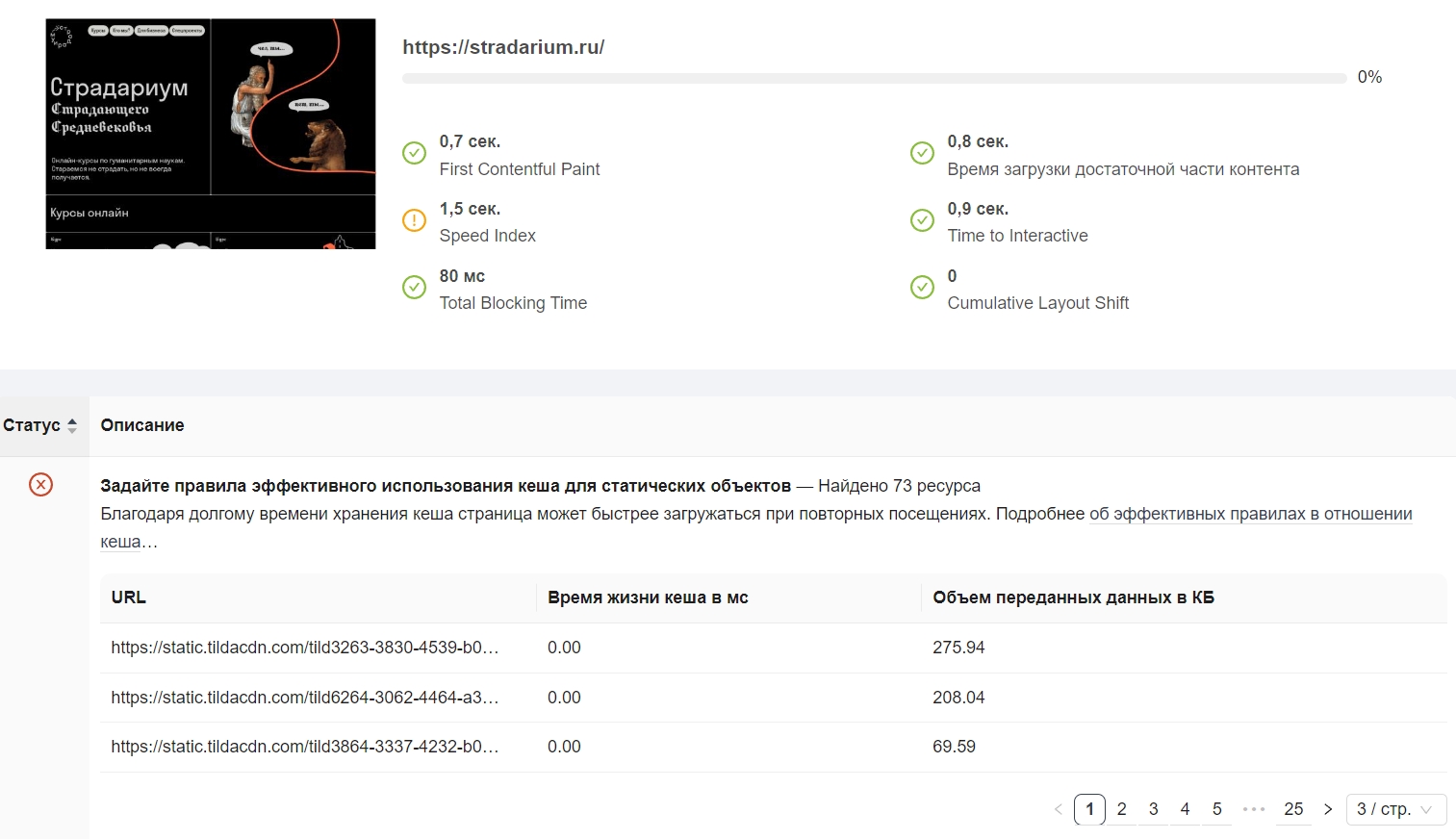The width and height of the screenshot is (1456, 839).
Task: Open page 25 in pagination
Action: coord(1293,809)
